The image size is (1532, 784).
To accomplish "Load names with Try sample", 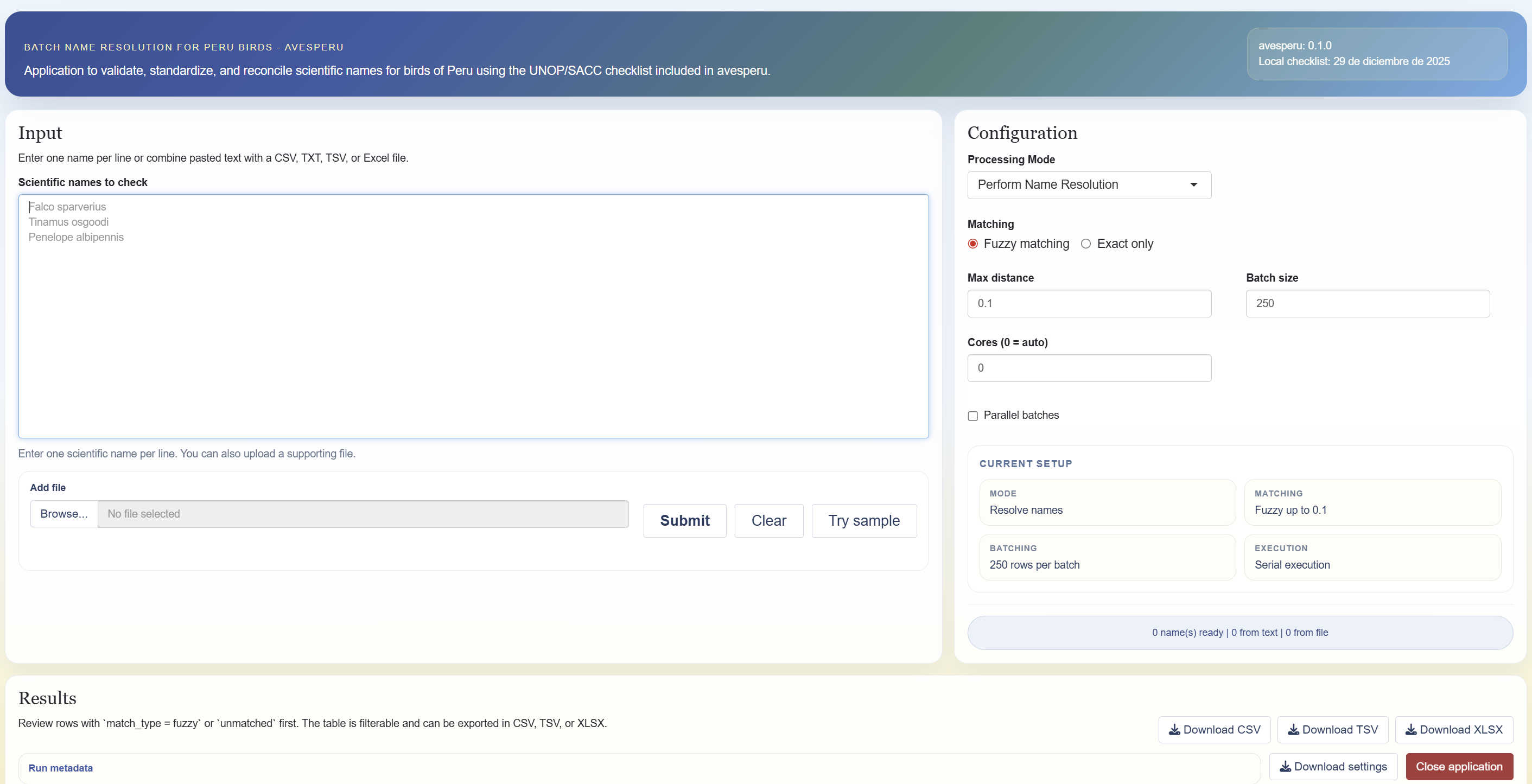I will (863, 521).
